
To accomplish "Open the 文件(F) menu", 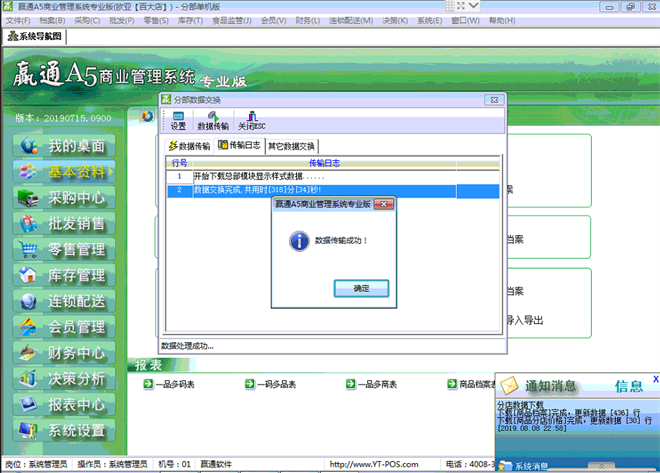I will tap(18, 21).
